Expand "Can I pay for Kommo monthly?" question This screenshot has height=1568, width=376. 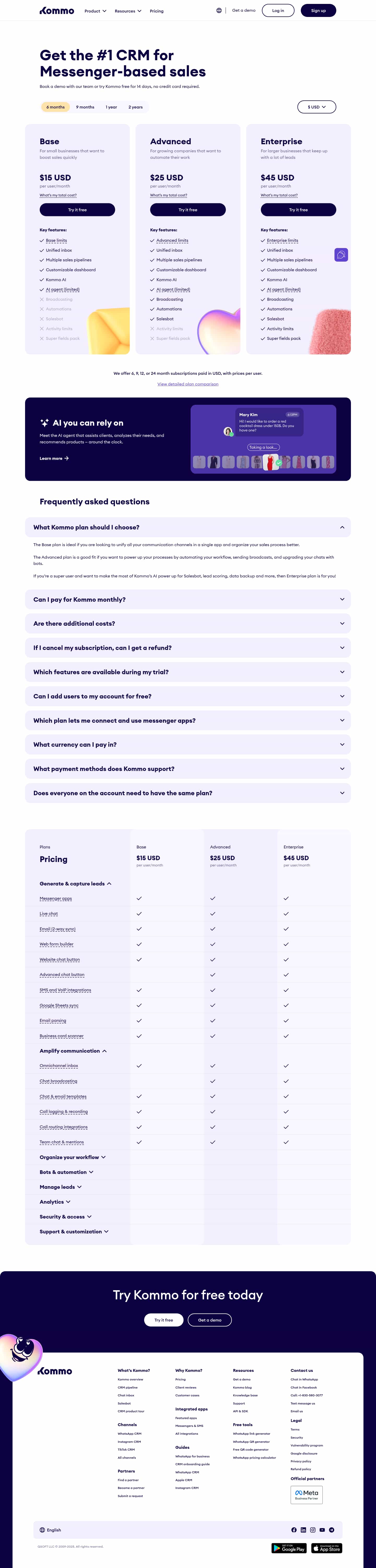[x=188, y=600]
